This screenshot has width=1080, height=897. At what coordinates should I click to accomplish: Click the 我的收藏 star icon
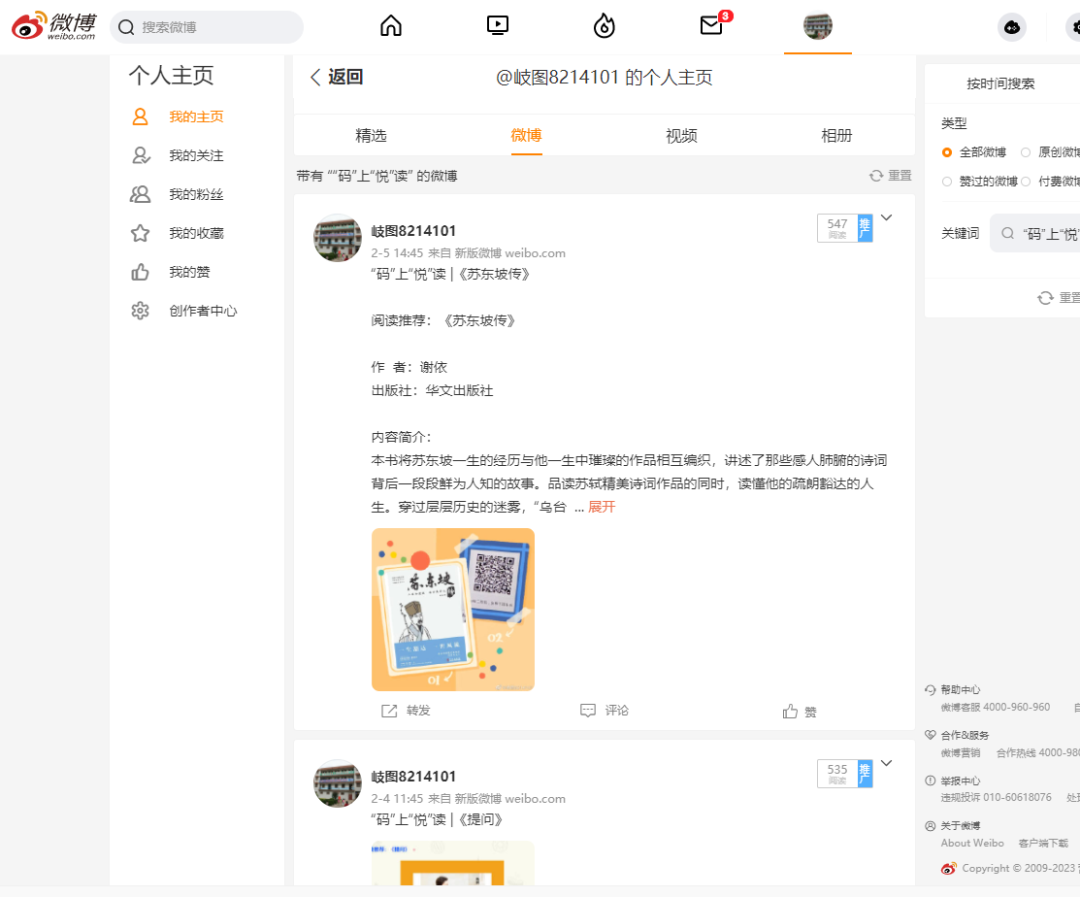(x=140, y=233)
